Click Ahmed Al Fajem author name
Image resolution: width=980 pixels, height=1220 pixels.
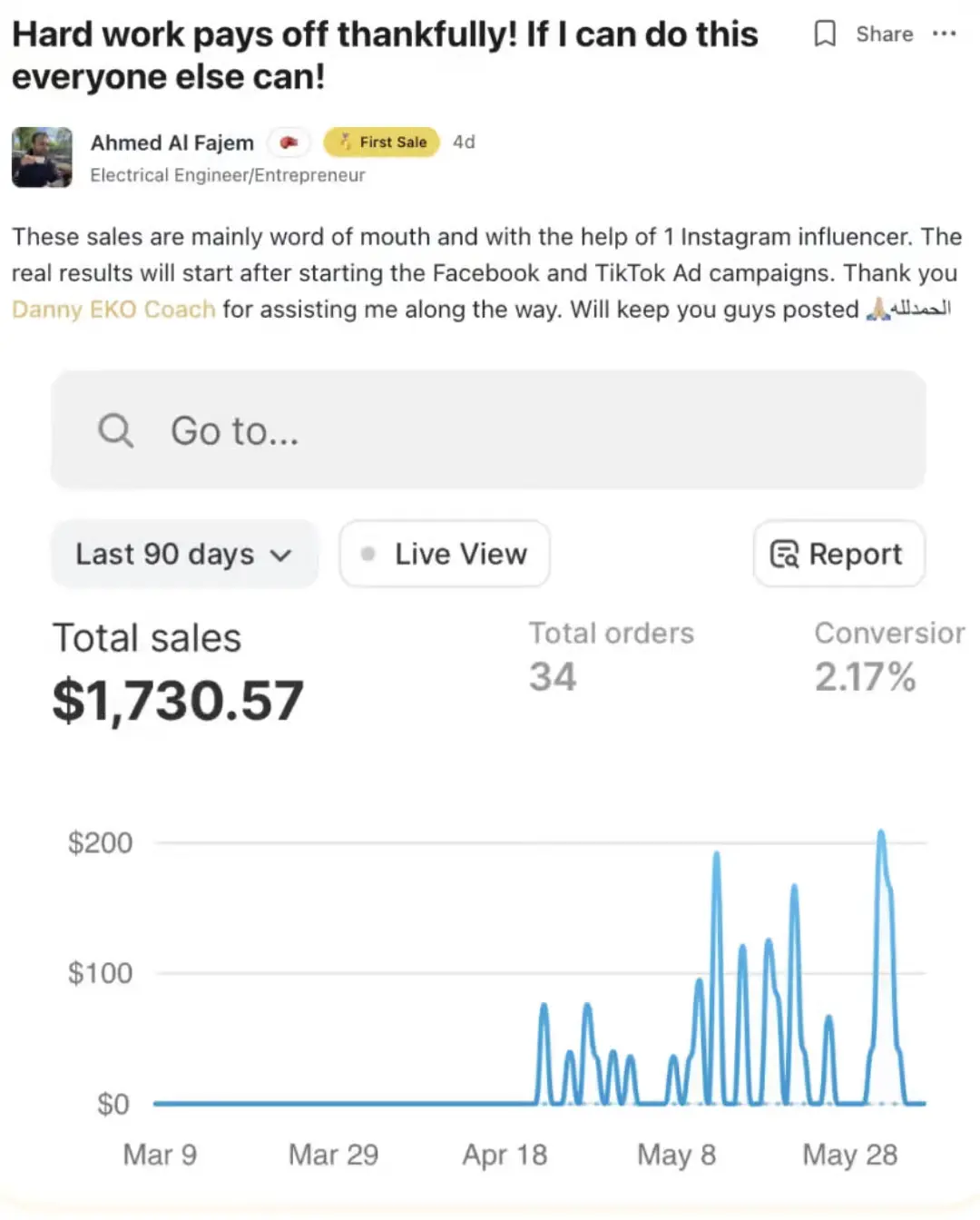click(172, 143)
